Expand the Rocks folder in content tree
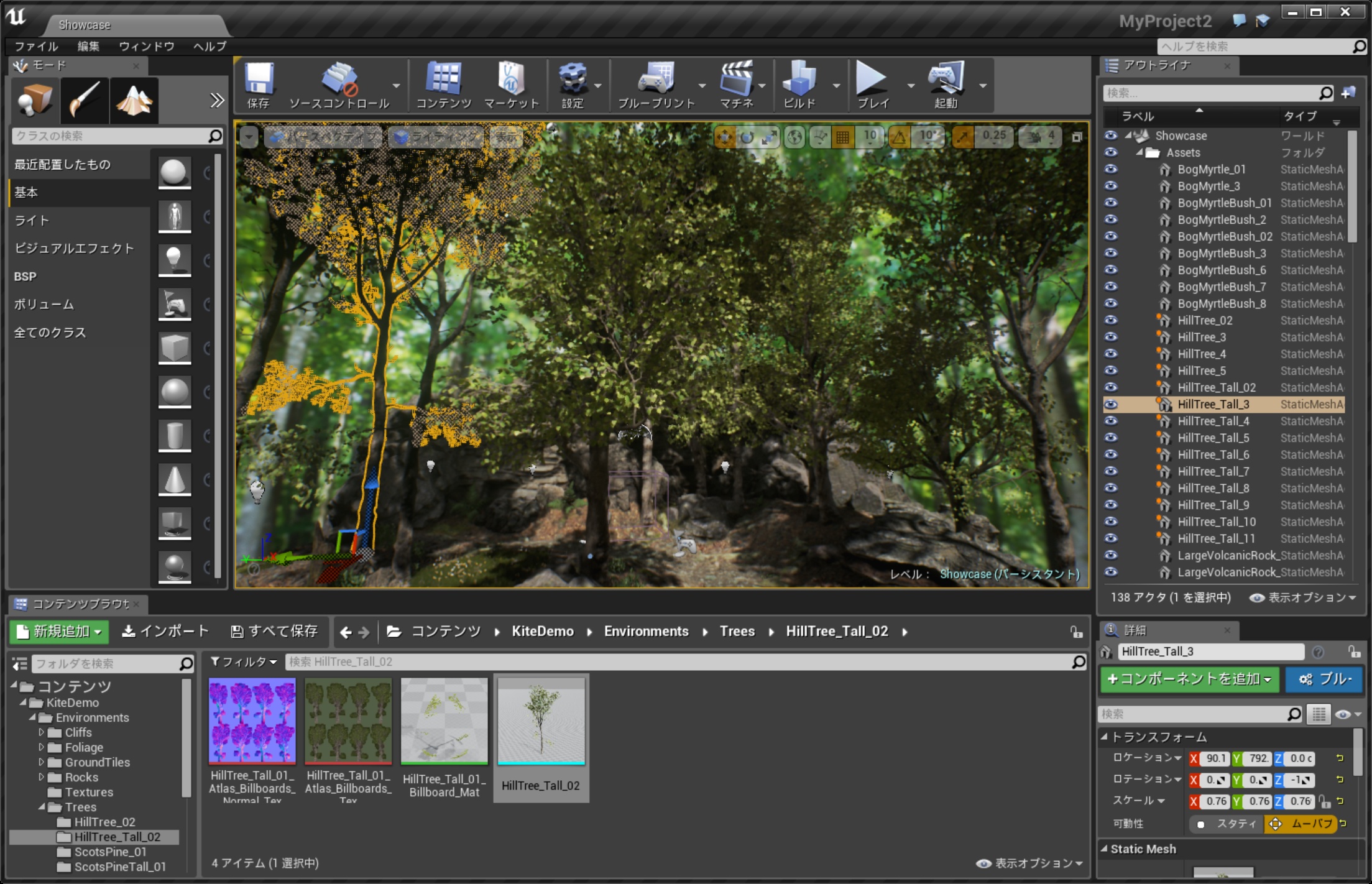Screen dimensions: 1372x884 point(42,777)
